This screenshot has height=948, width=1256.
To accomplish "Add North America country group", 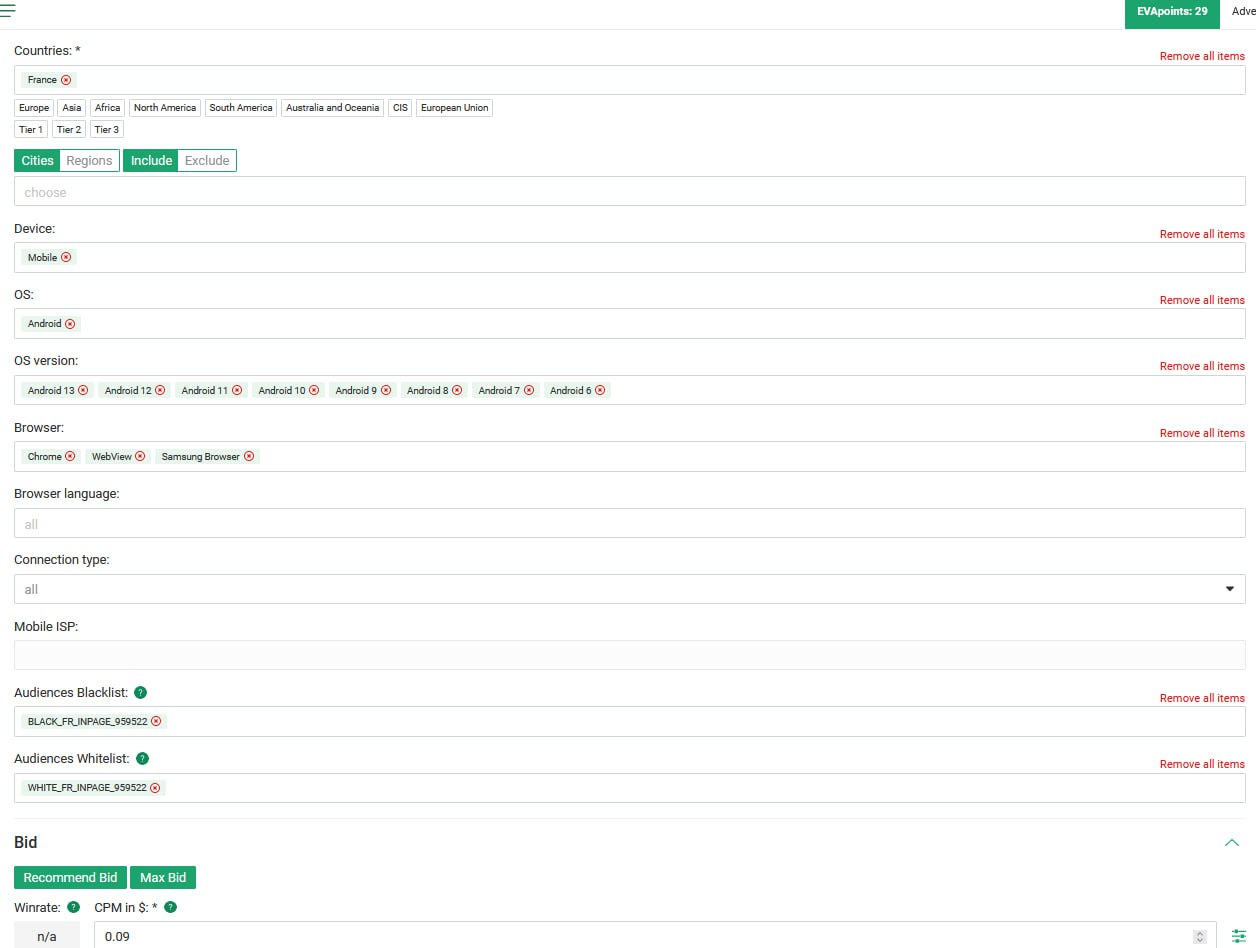I will pyautogui.click(x=165, y=108).
